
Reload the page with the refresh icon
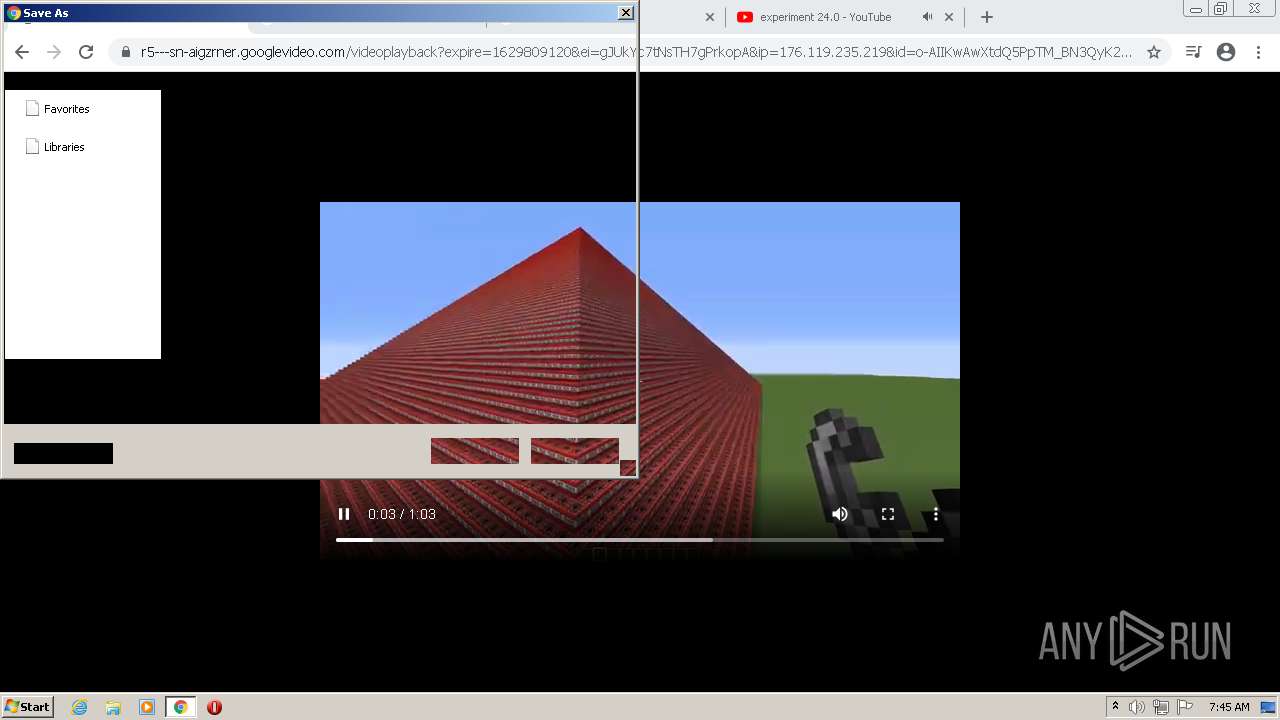(x=86, y=52)
